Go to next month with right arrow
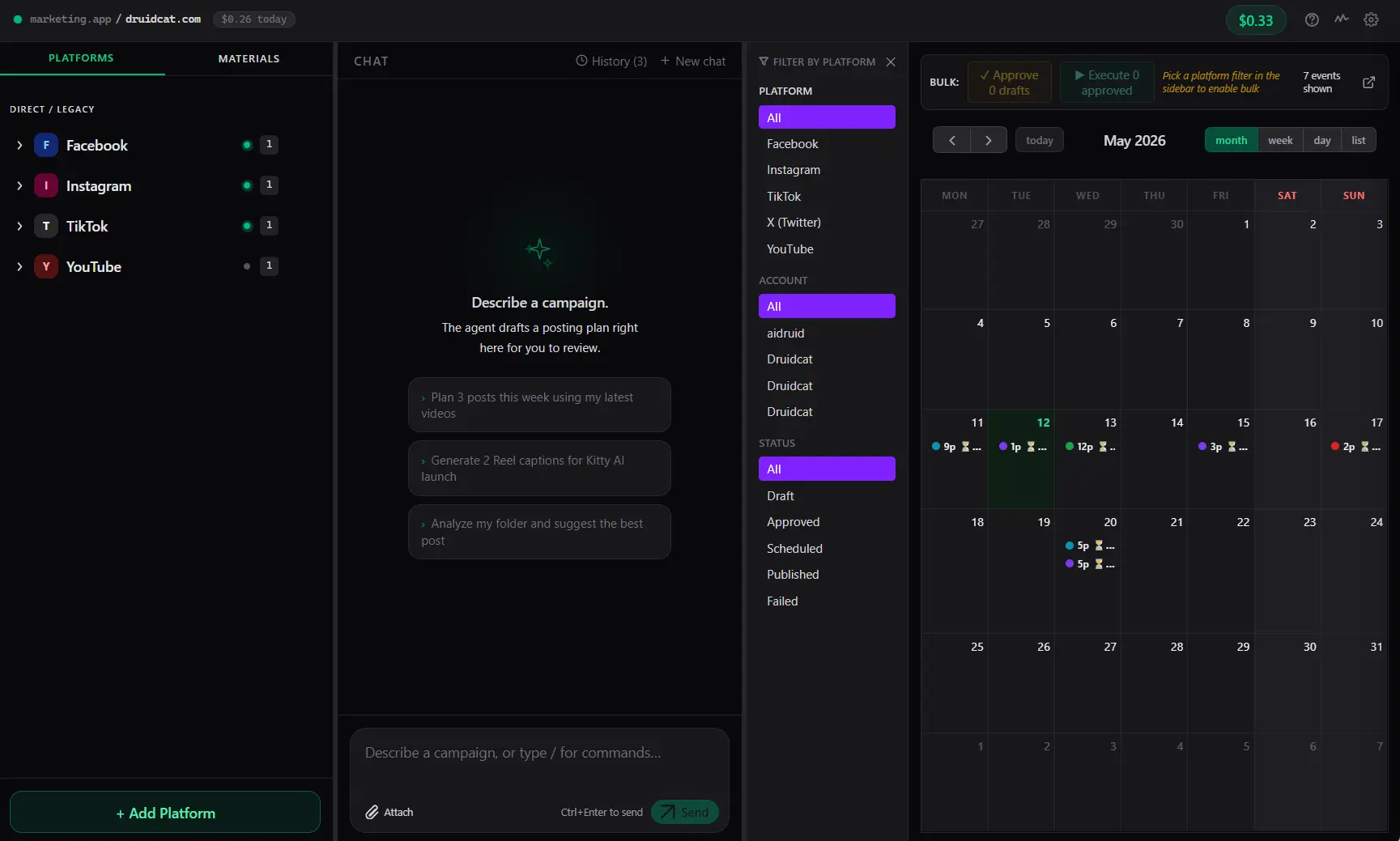Viewport: 1400px width, 841px height. [x=989, y=140]
